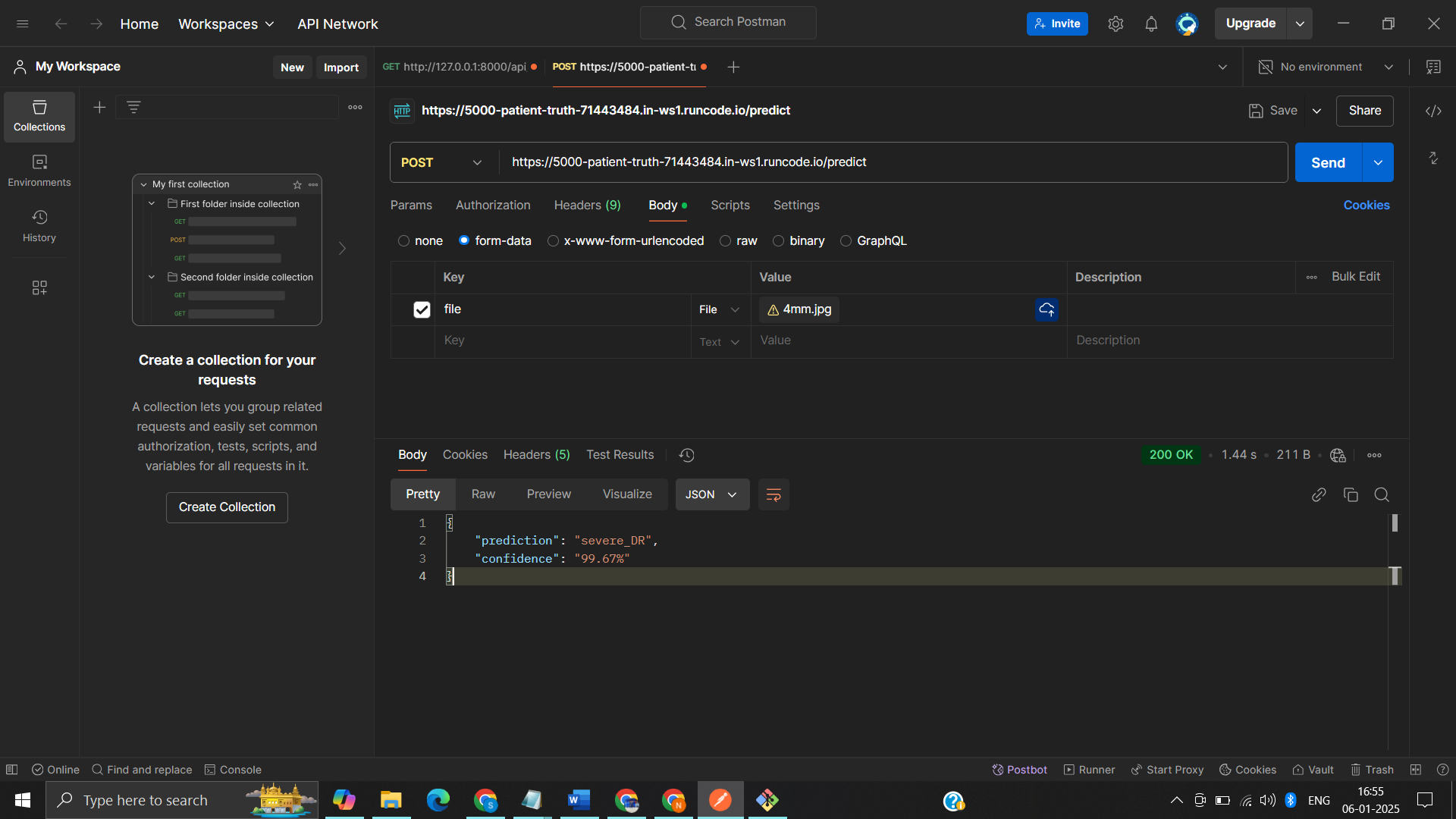Screen dimensions: 1456x819
Task: Click the Import button
Action: point(341,67)
